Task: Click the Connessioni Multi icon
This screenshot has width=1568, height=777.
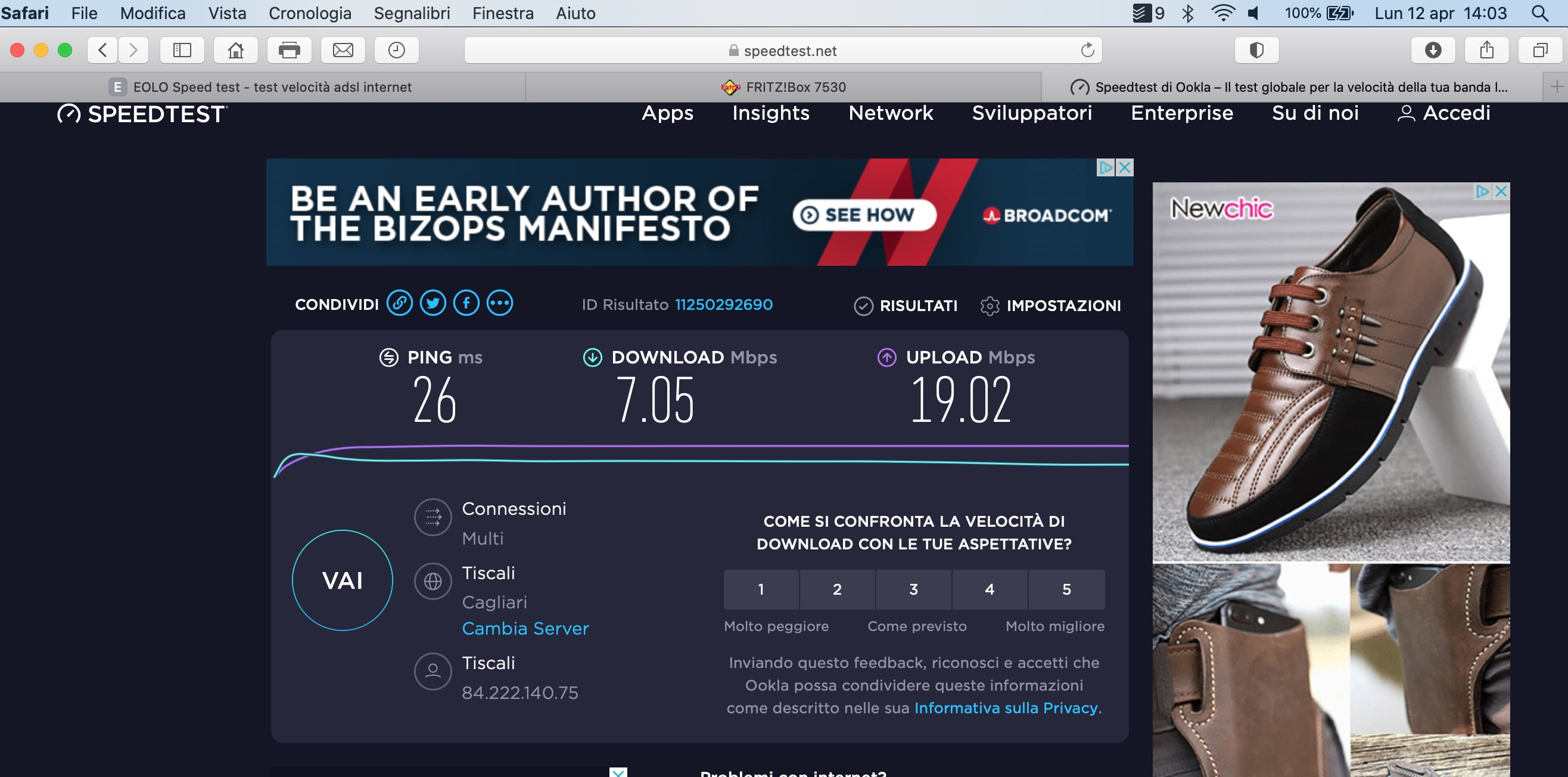Action: (x=433, y=518)
